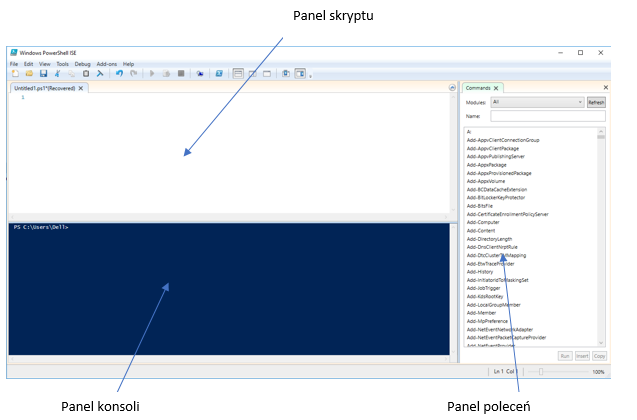Click the Copy toolbar icon
Image resolution: width=637 pixels, height=420 pixels.
tap(72, 74)
